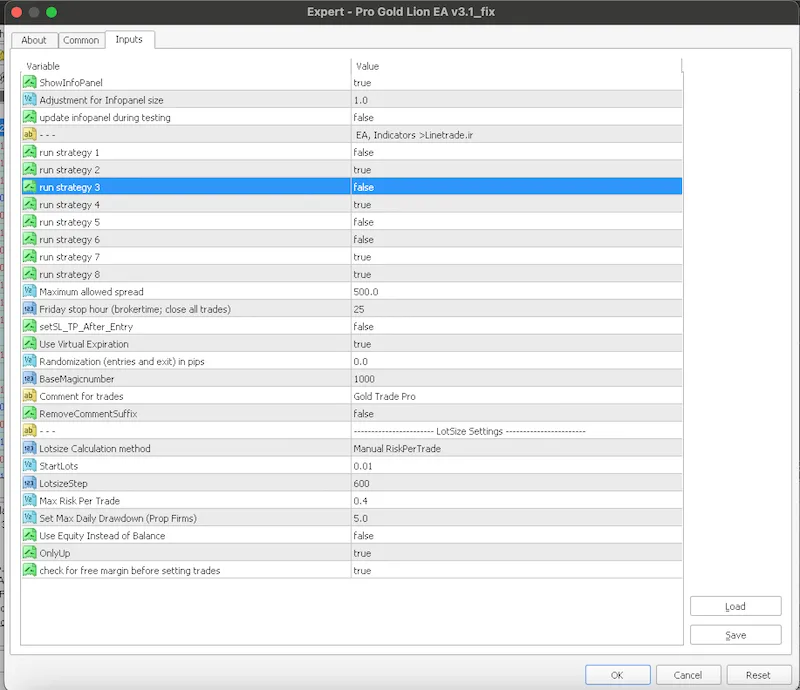Click icon beside Adjustment for Infopanel size
Screen dimensions: 800x690
30,100
